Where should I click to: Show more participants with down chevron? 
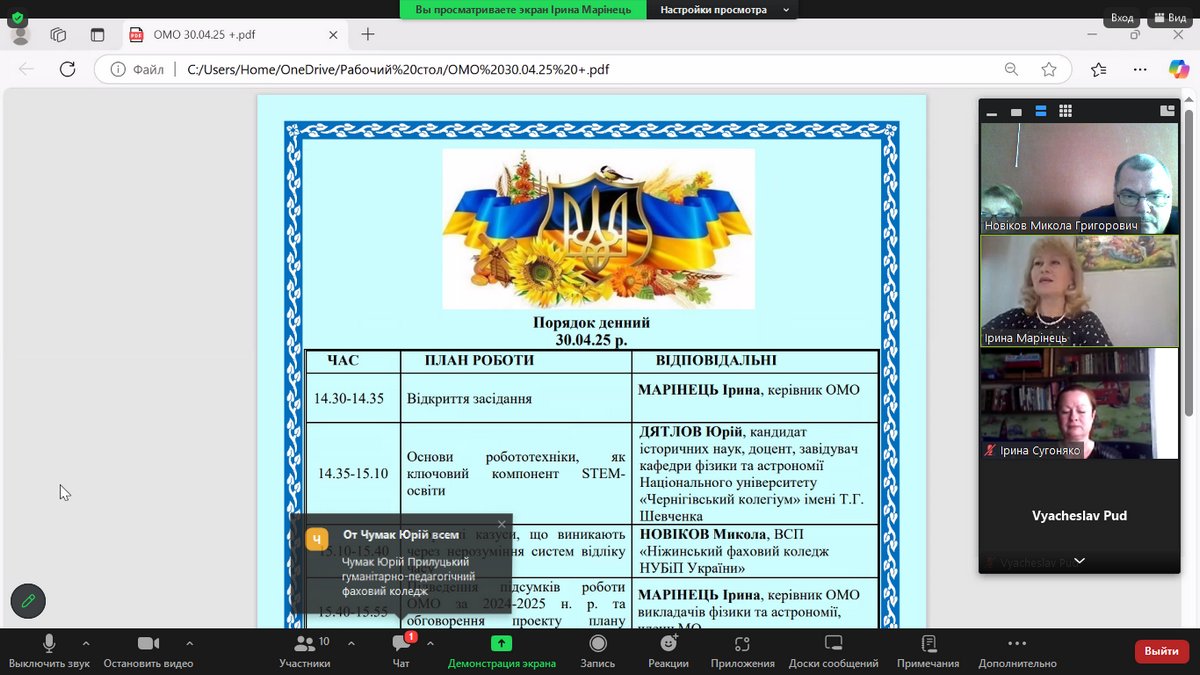[1079, 561]
